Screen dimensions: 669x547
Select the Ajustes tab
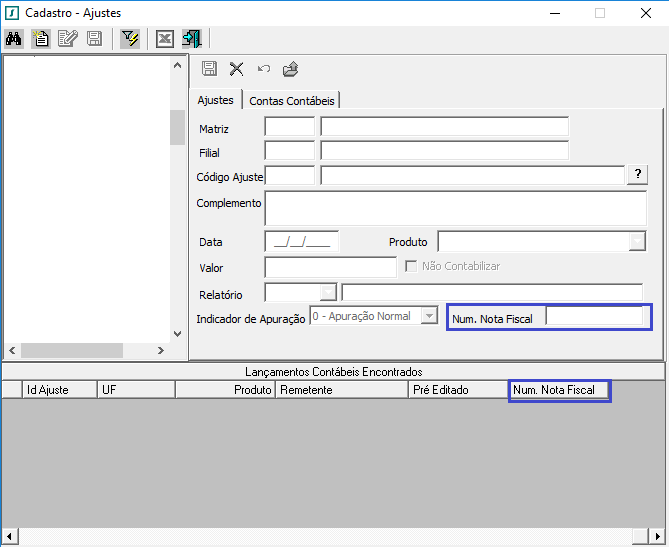[215, 100]
